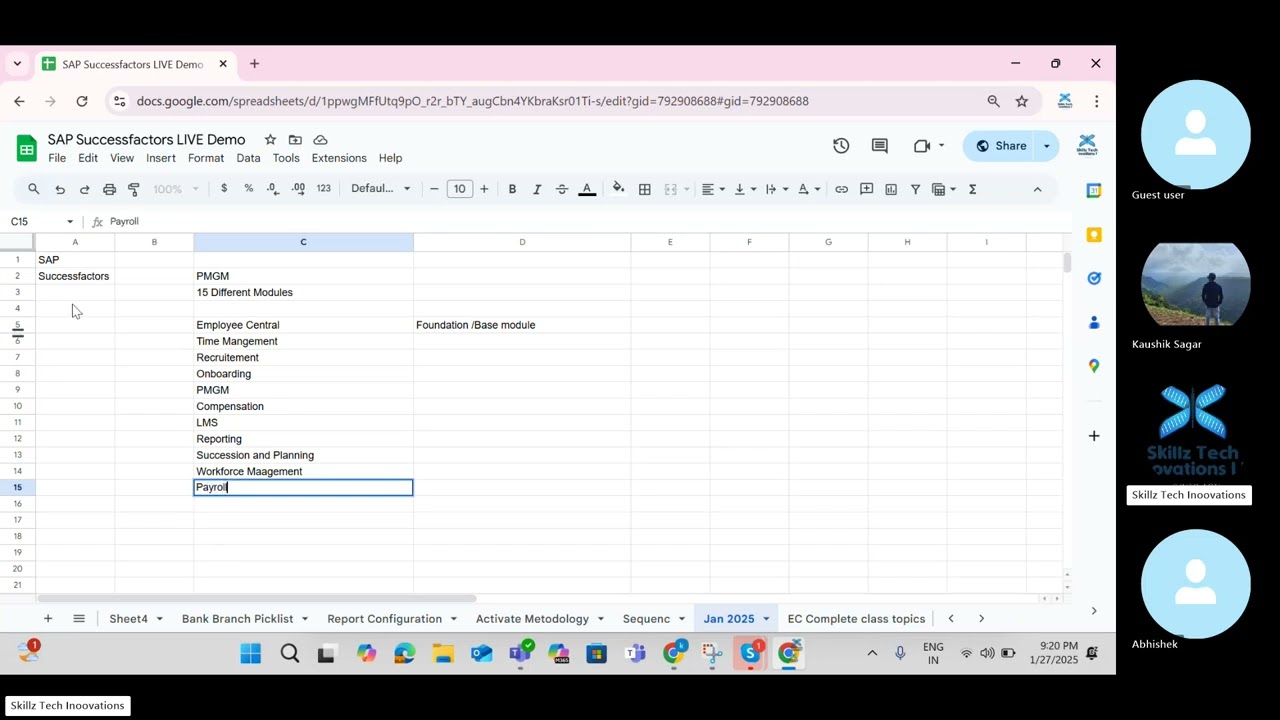Screen dimensions: 1280x720
Task: Format as percent
Action: tap(248, 188)
